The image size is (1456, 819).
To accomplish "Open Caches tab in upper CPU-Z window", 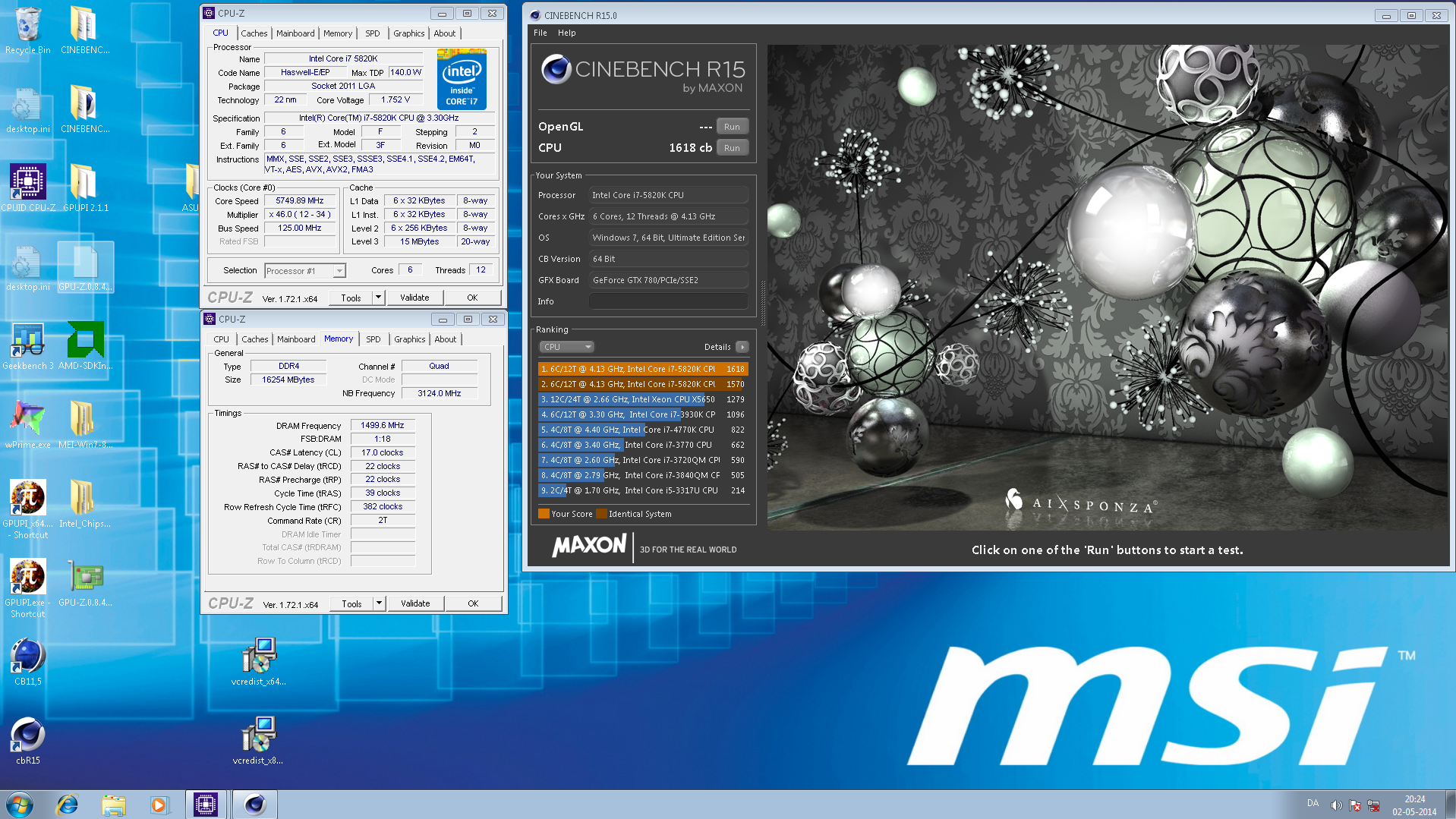I will [x=254, y=33].
